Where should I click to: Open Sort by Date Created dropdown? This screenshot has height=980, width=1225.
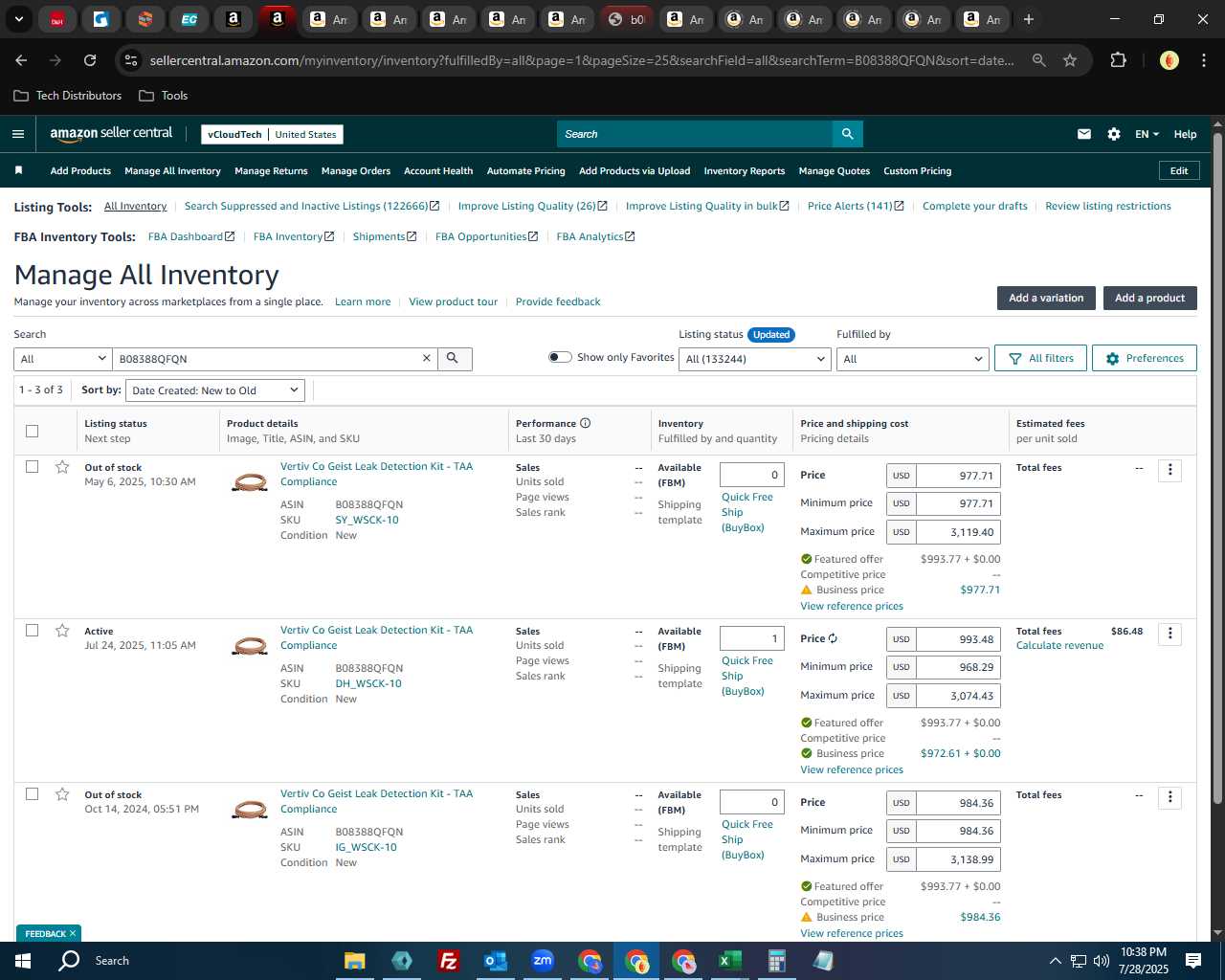pos(215,390)
